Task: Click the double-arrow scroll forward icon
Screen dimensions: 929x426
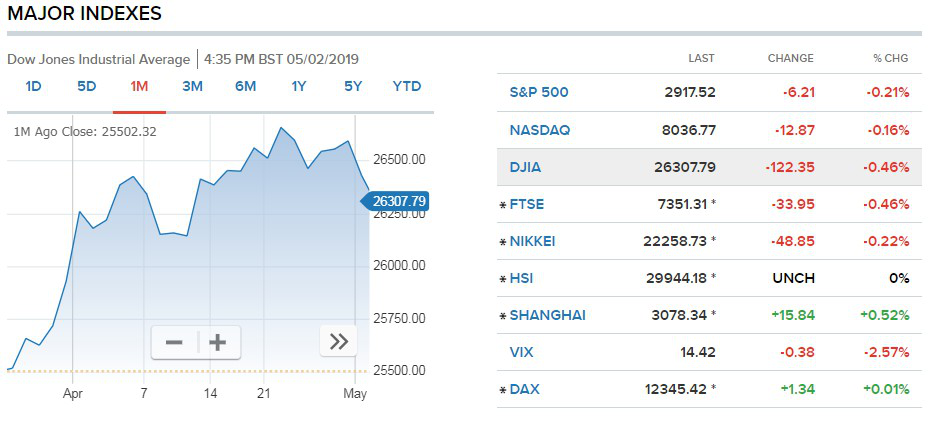Action: [339, 341]
